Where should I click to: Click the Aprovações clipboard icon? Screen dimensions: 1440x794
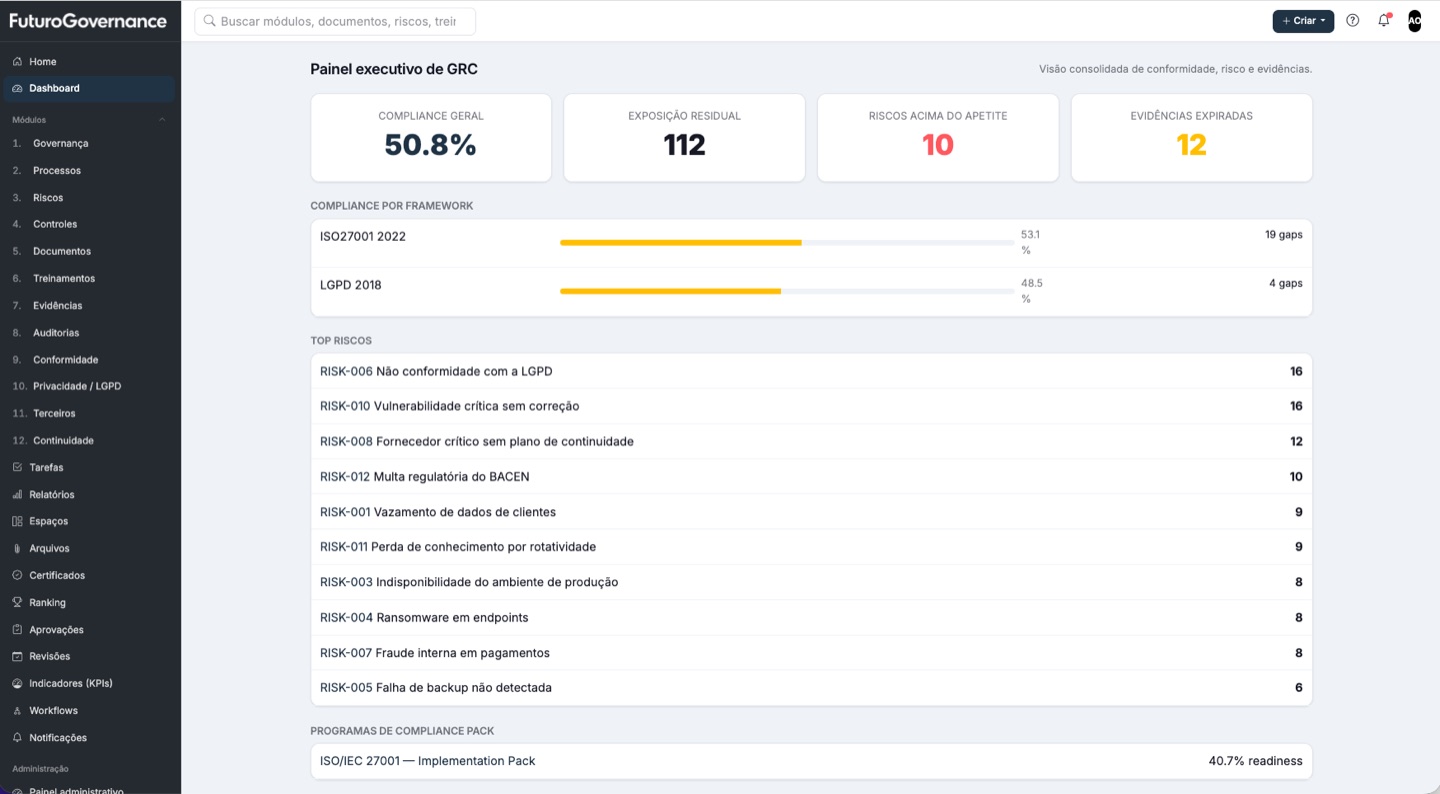(x=17, y=630)
